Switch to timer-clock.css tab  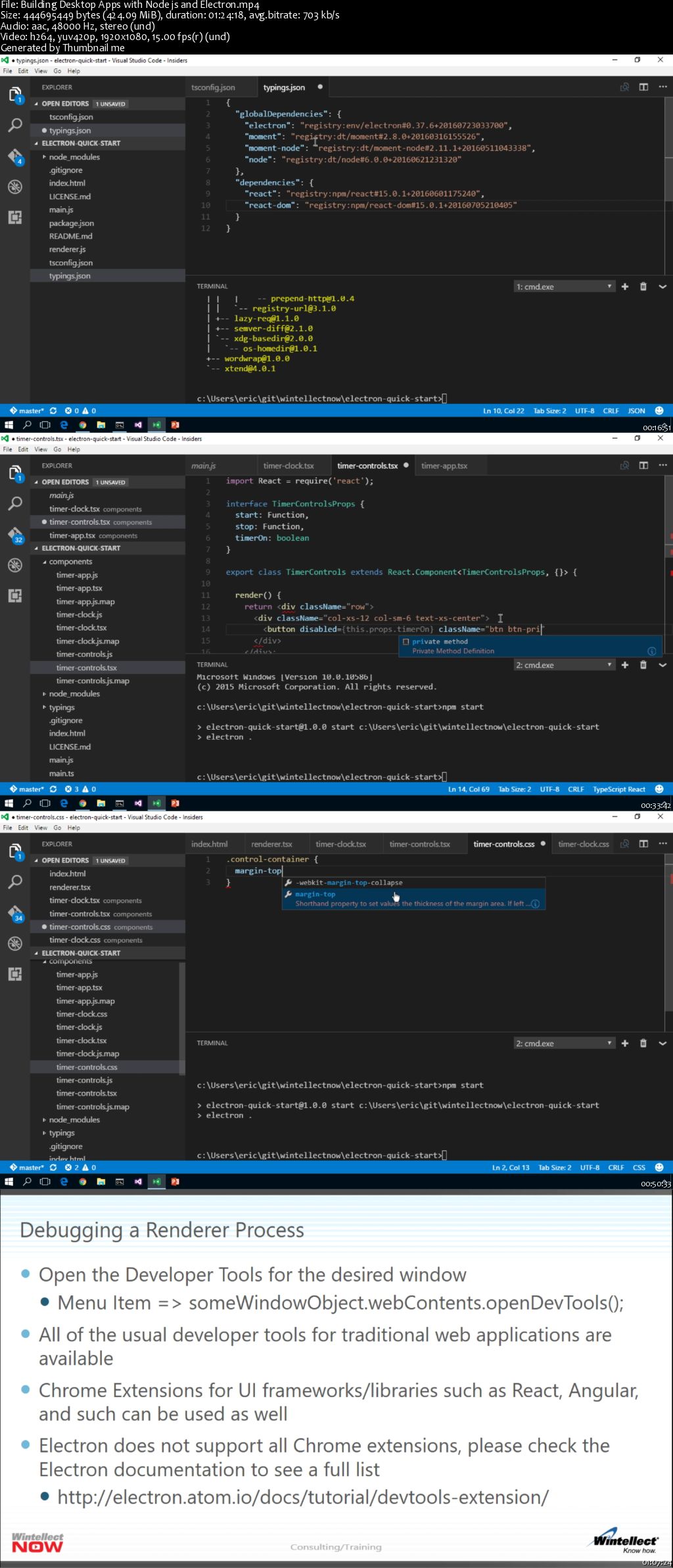click(x=584, y=844)
